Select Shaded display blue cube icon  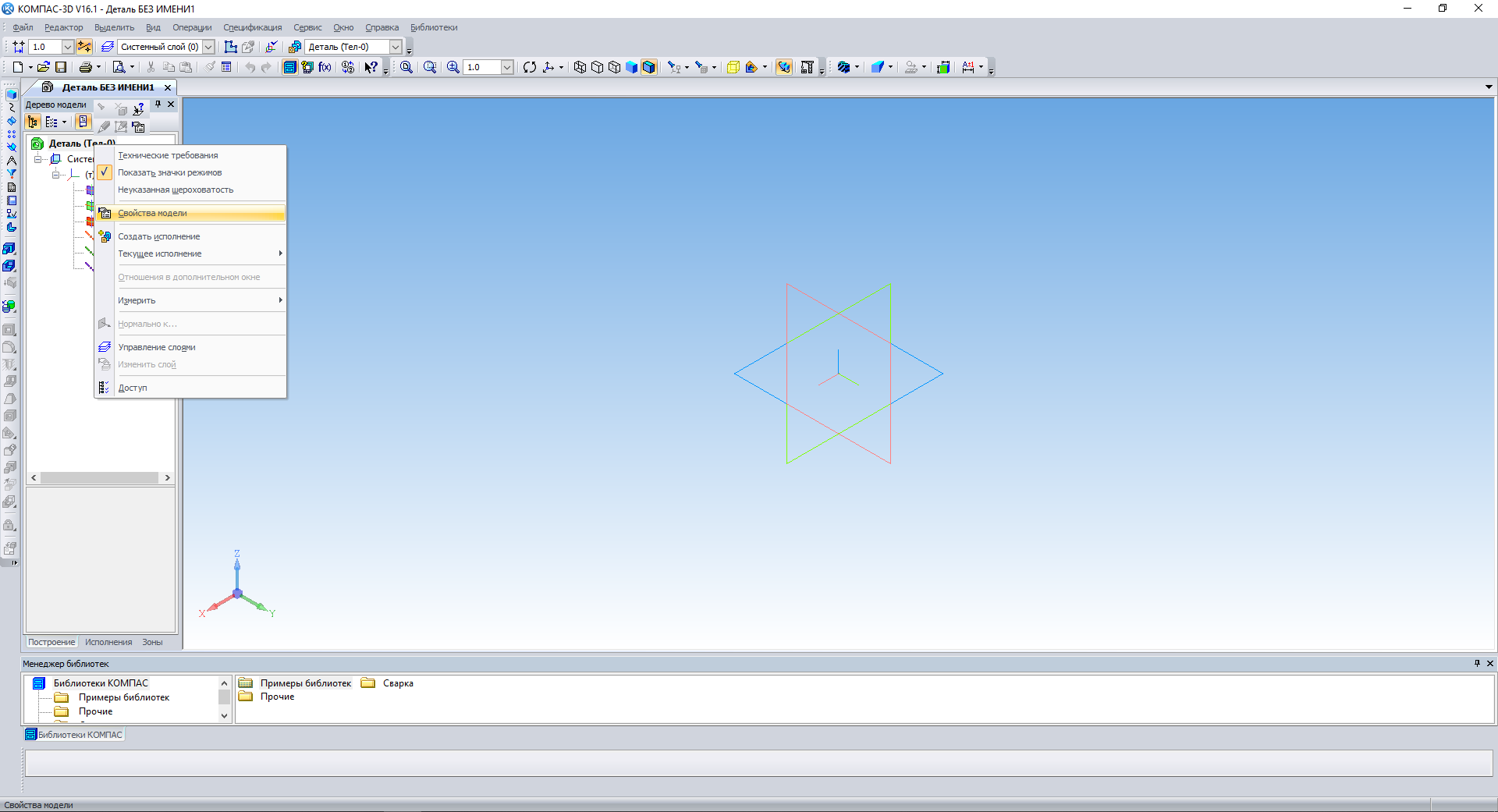(632, 67)
